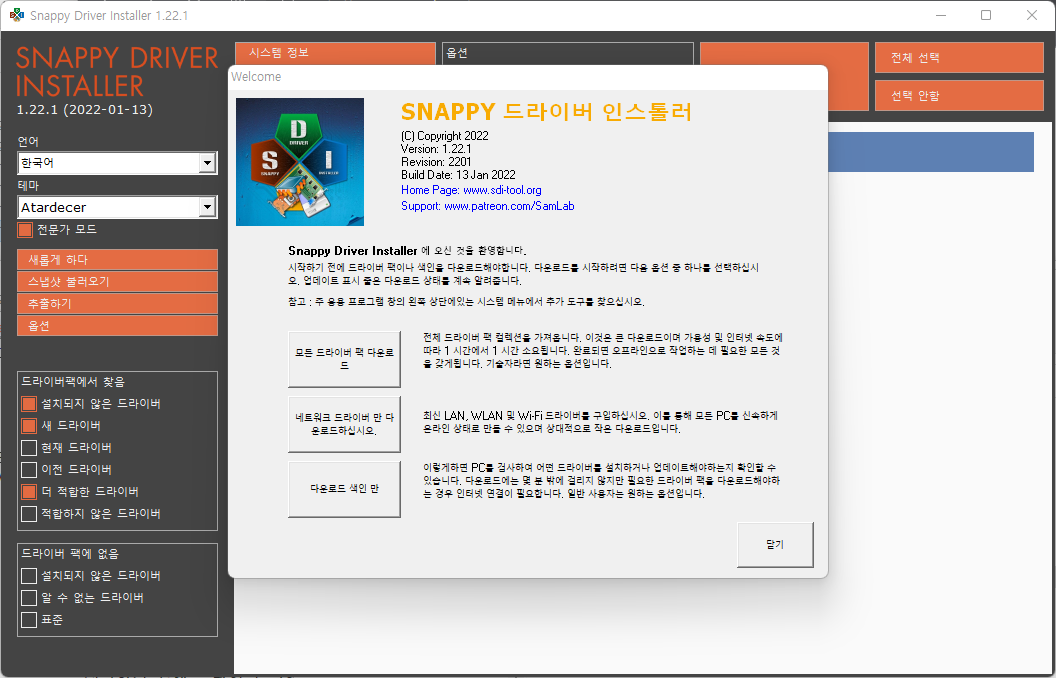Screen dimensions: 1056x678
Task: Click 선택 안함 button
Action: (x=959, y=96)
